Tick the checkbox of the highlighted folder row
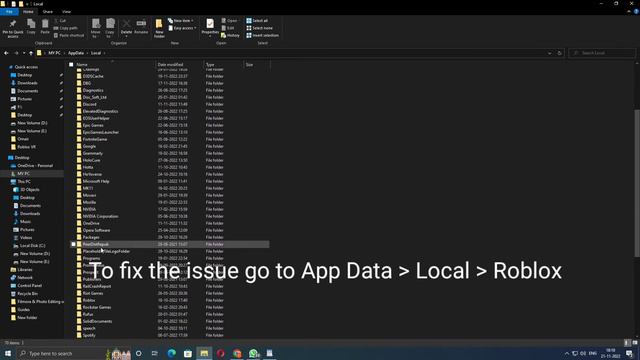This screenshot has height=360, width=640. (x=73, y=244)
